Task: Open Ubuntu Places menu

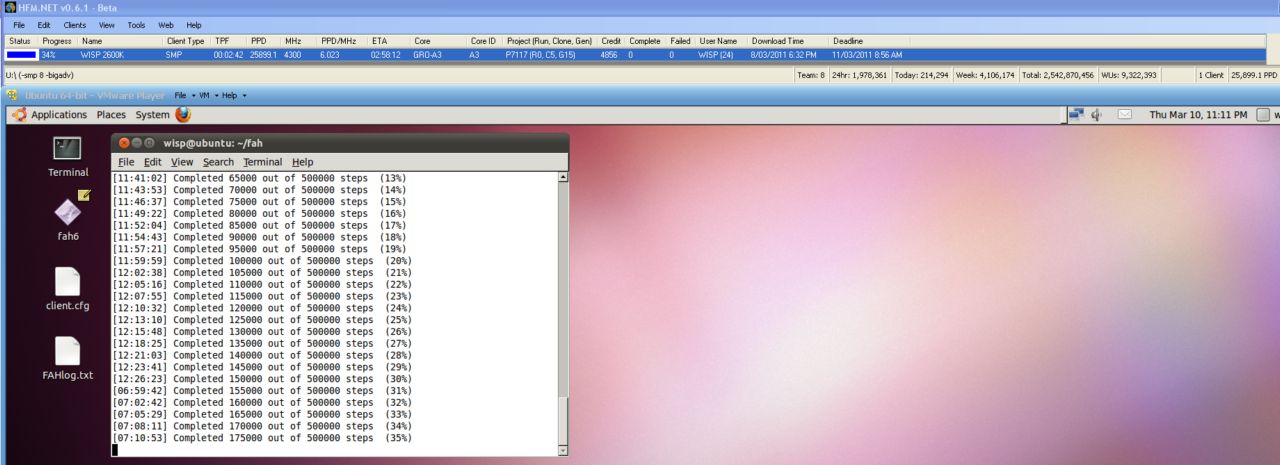Action: [x=111, y=115]
